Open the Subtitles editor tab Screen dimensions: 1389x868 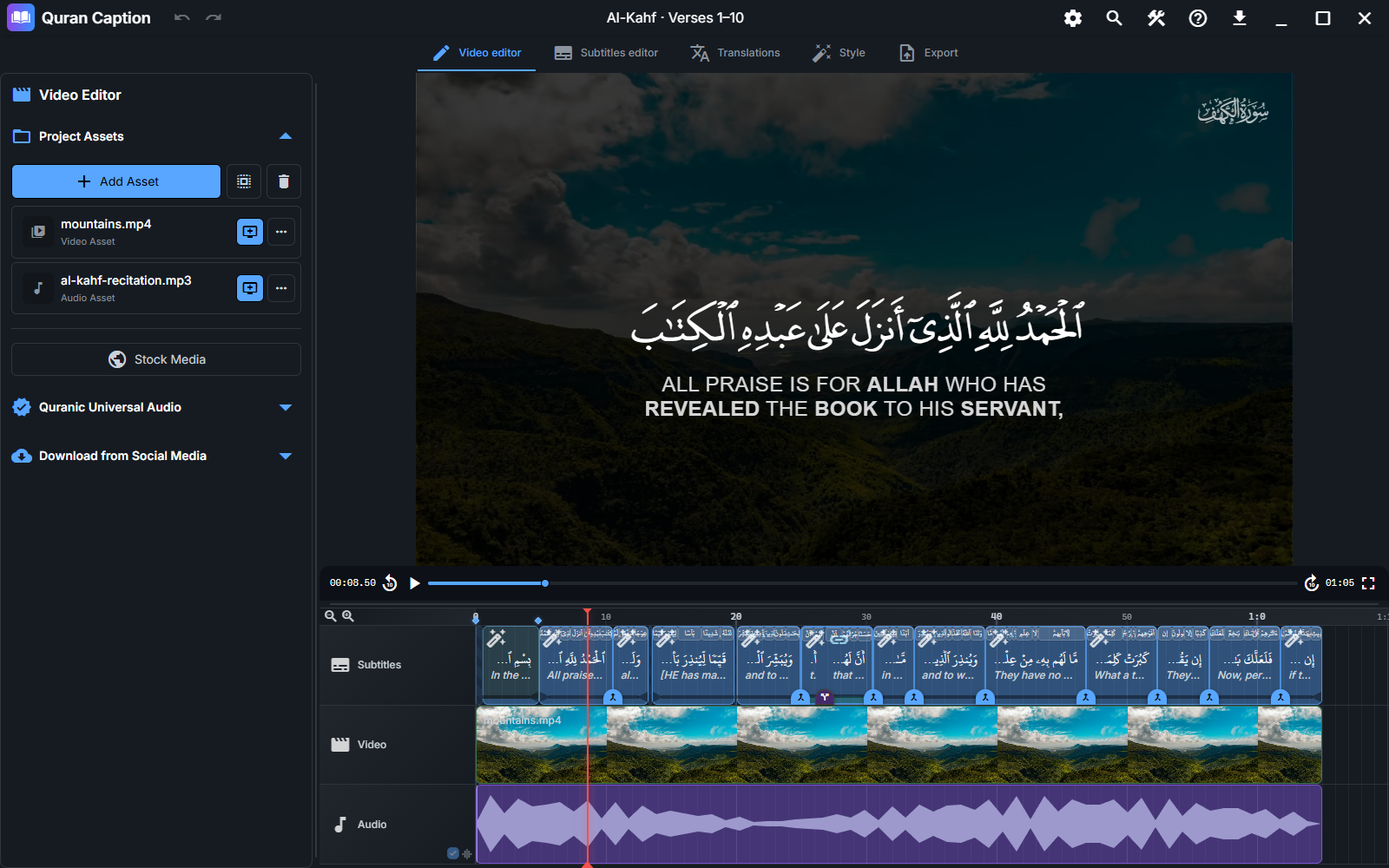tap(606, 53)
